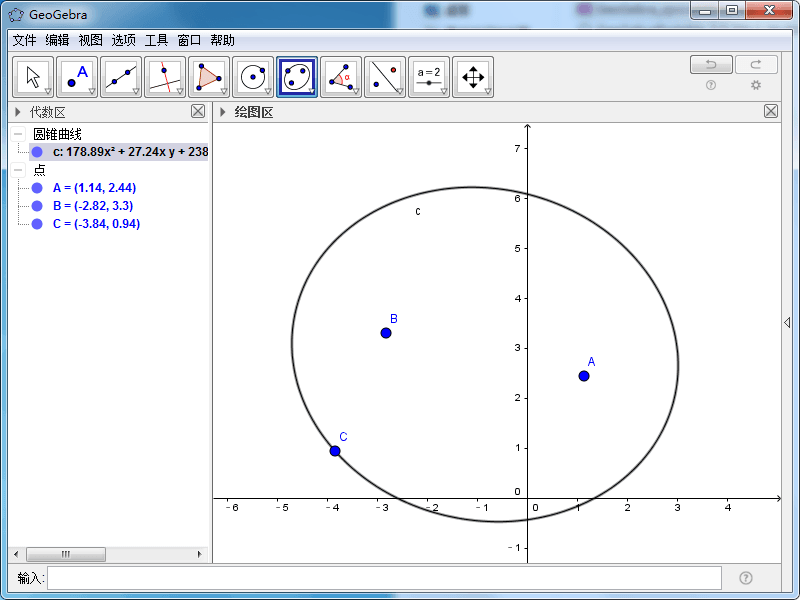Open the 文件 menu

(x=24, y=40)
